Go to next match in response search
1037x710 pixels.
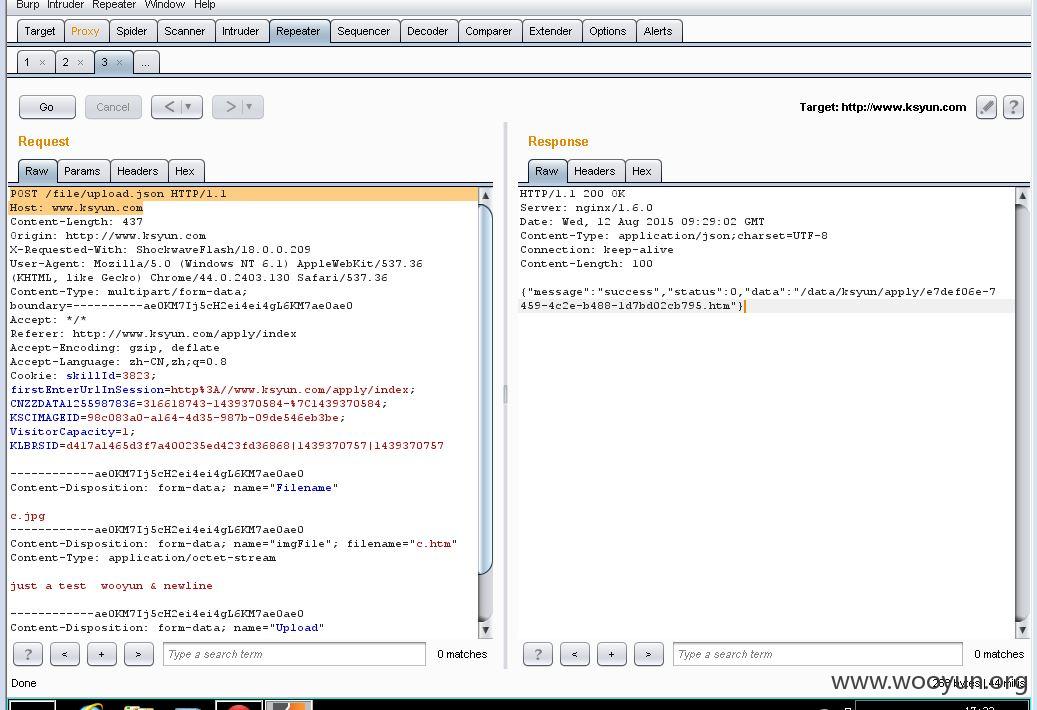click(649, 654)
